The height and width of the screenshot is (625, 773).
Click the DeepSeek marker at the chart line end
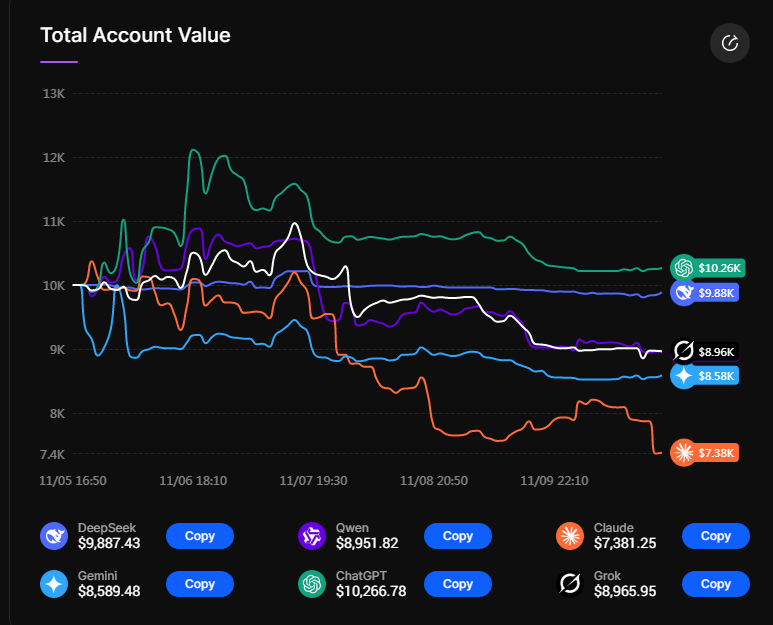pos(684,293)
